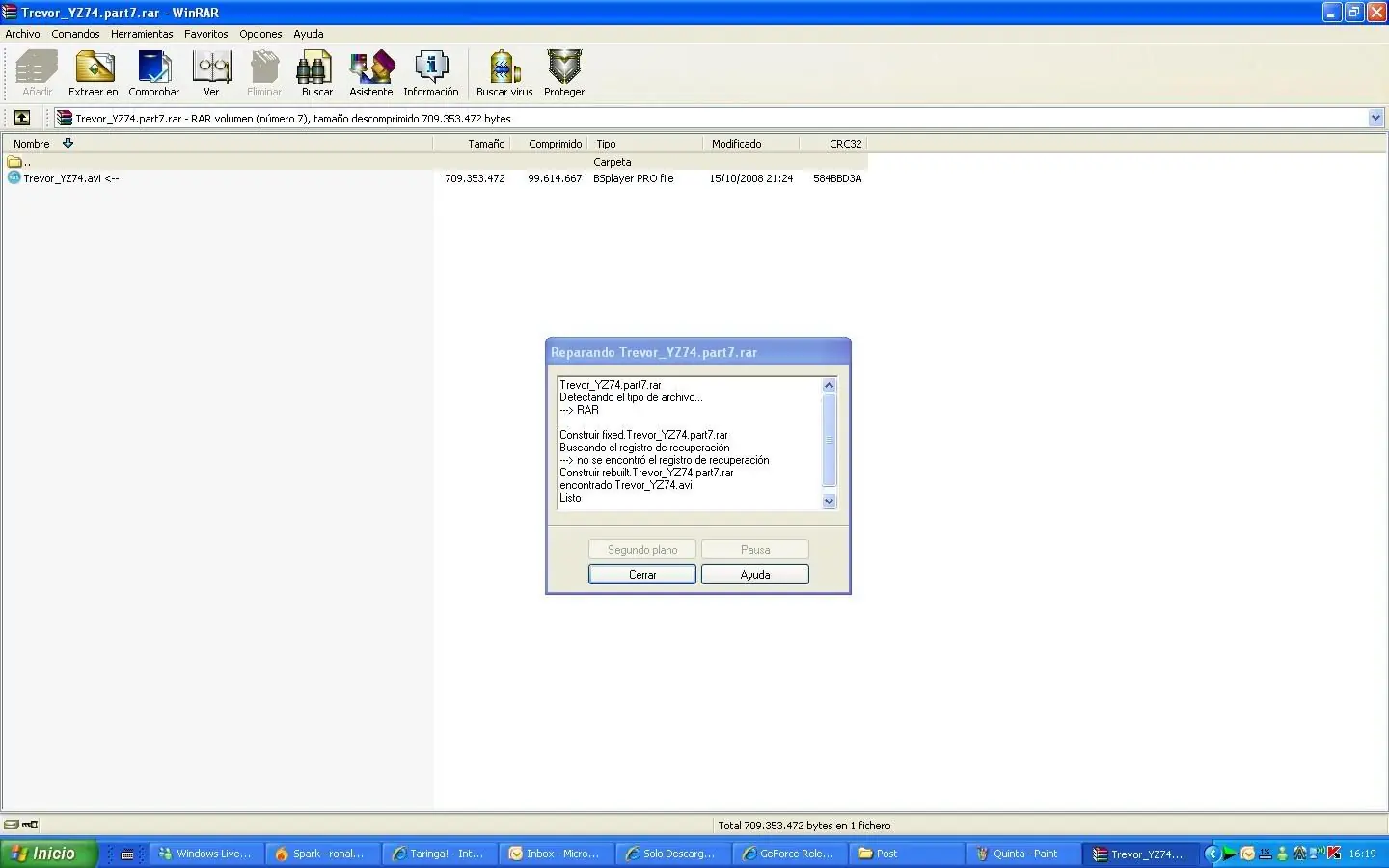
Task: Switch to Quinta - Paint taskbar window
Action: coord(1022,854)
